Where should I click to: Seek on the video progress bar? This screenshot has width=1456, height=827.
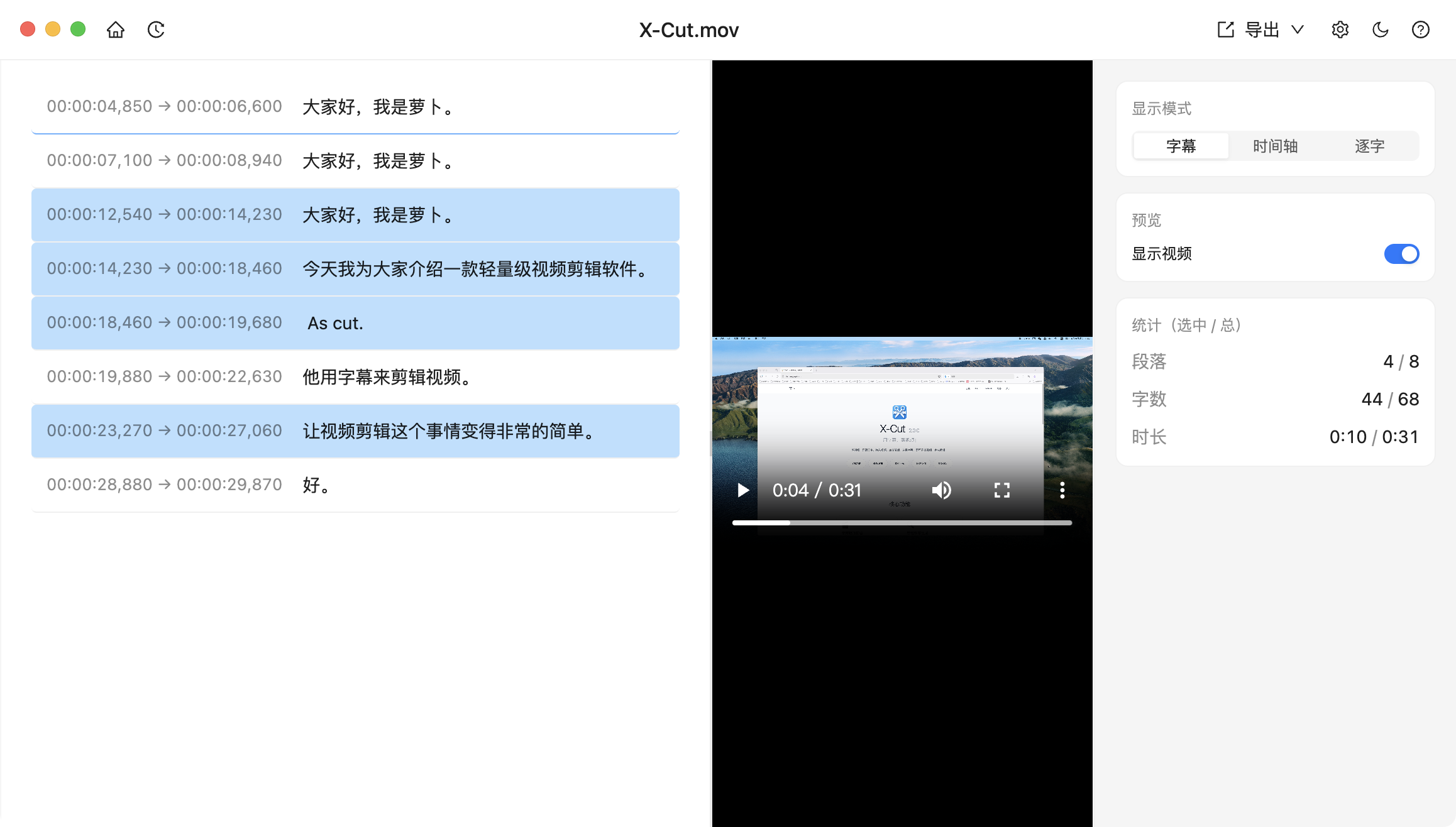[902, 523]
